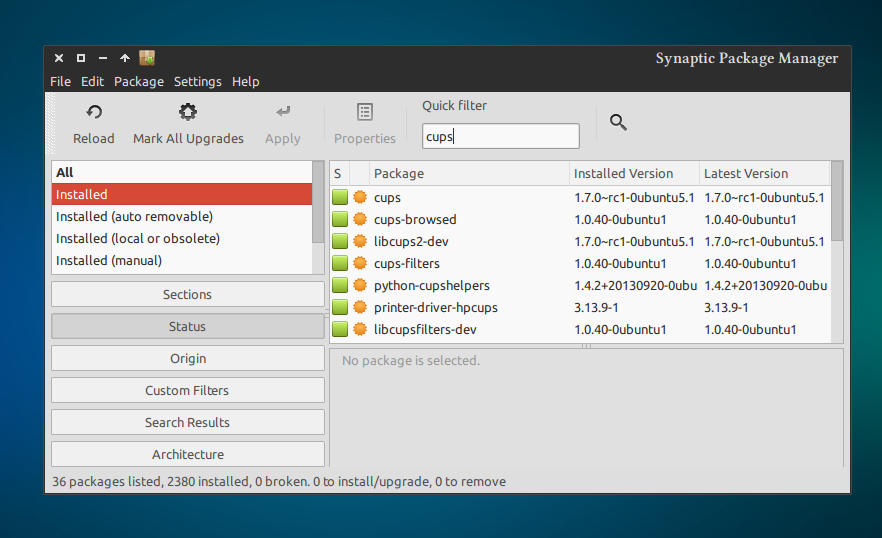Toggle the status box for printer-driver-hpcups
882x538 pixels.
pos(340,307)
